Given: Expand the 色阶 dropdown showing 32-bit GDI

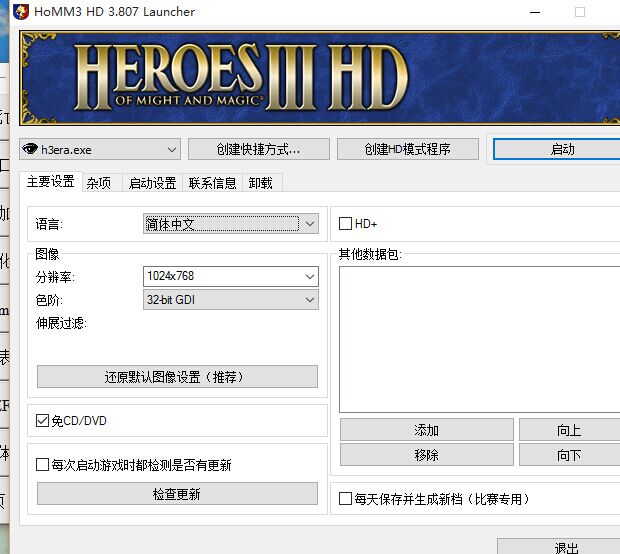Looking at the screenshot, I should point(231,300).
